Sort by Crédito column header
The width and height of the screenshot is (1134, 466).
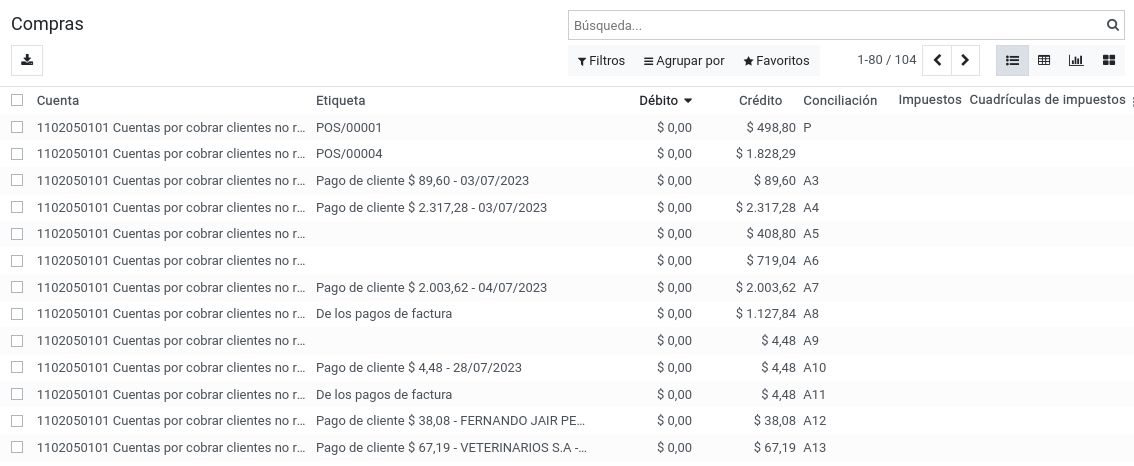760,101
